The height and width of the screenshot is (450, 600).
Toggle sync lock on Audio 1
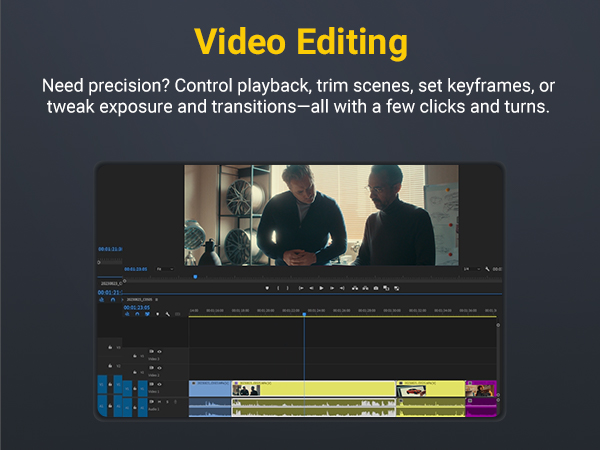(x=152, y=401)
